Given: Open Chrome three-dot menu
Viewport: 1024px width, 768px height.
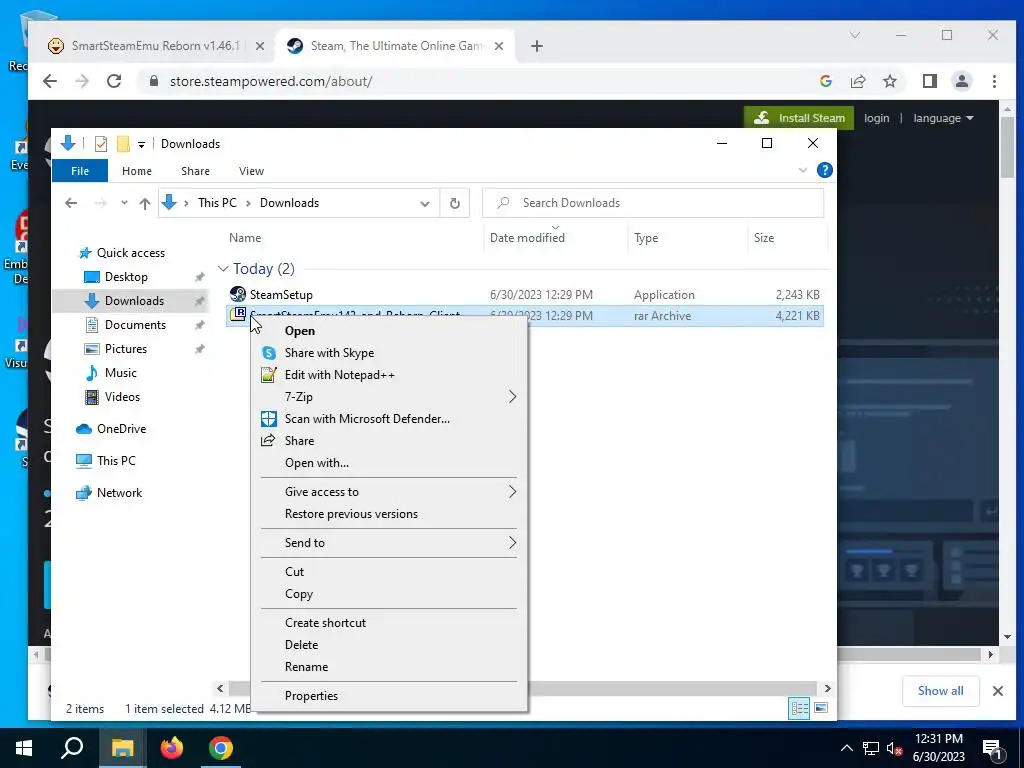Looking at the screenshot, I should click(994, 81).
